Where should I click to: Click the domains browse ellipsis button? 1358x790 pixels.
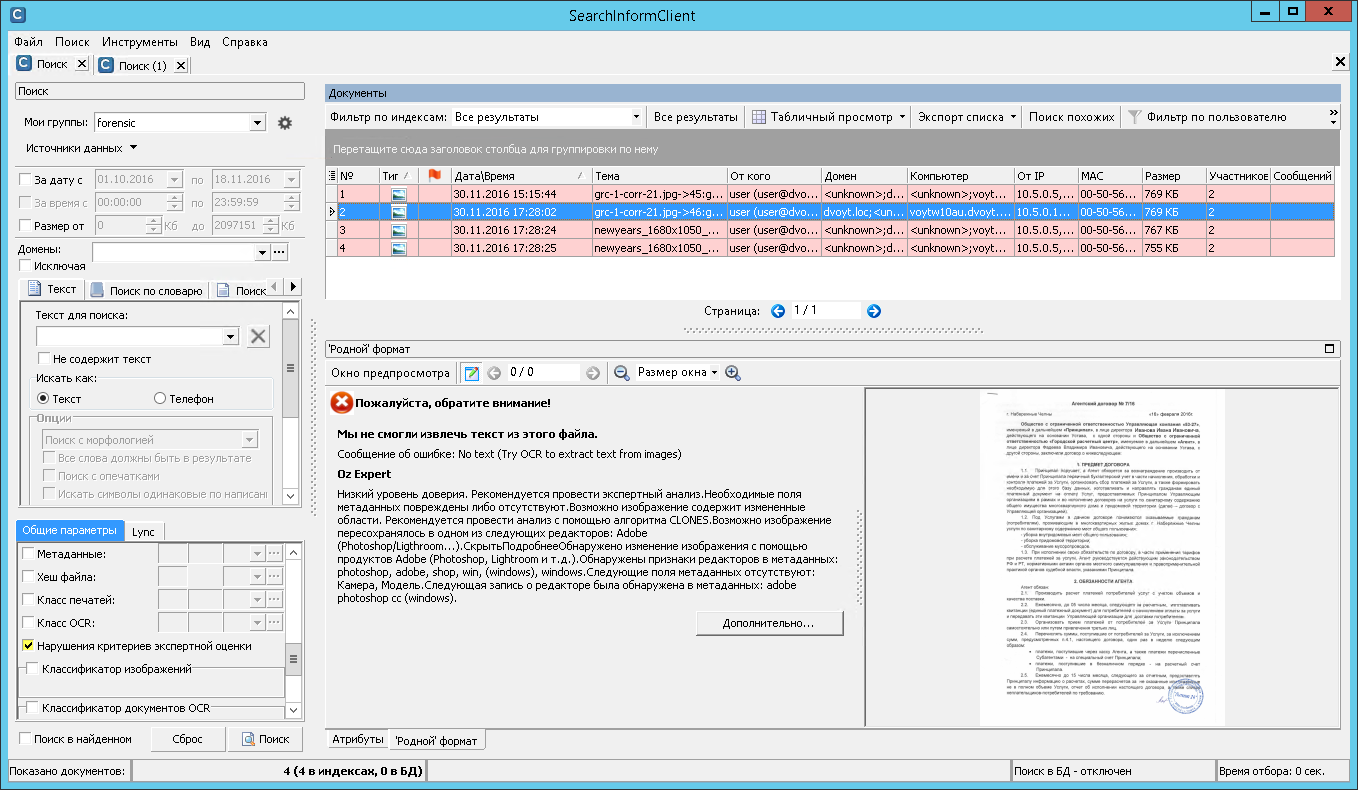(x=281, y=252)
